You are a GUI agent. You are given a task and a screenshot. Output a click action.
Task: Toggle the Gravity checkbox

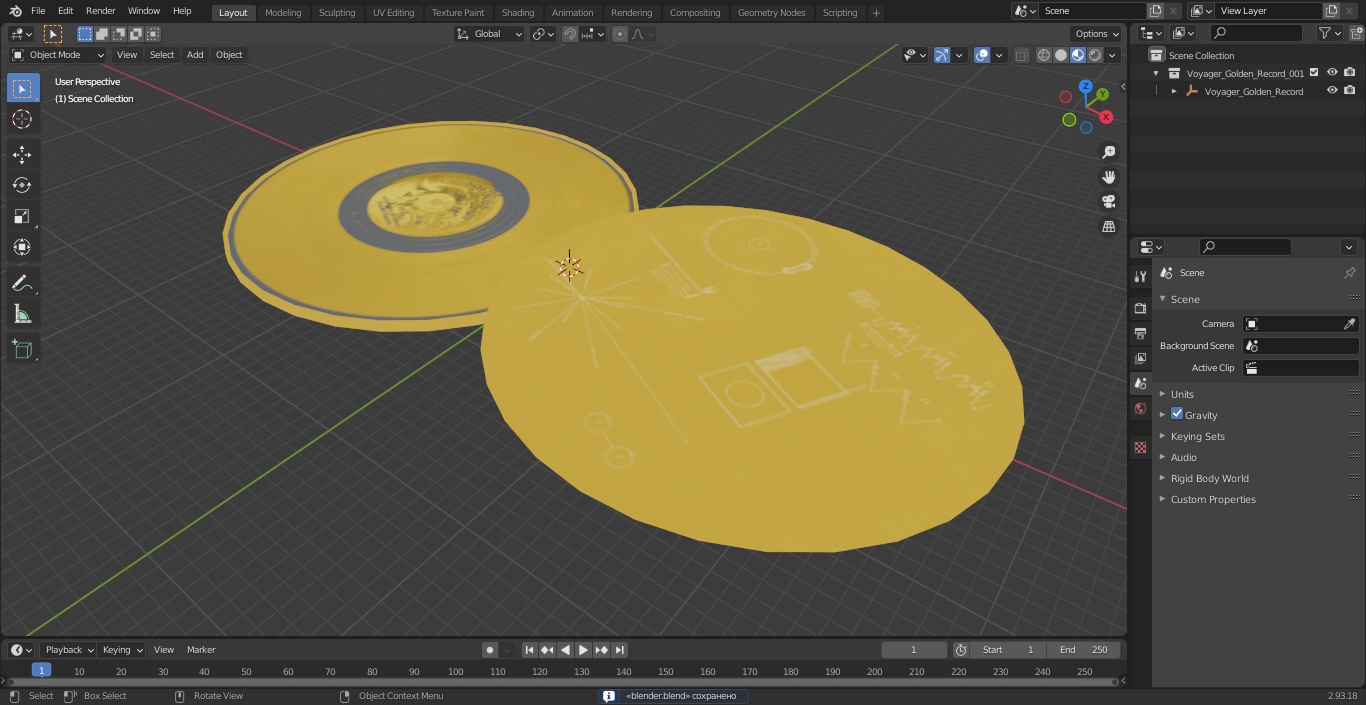coord(1177,414)
